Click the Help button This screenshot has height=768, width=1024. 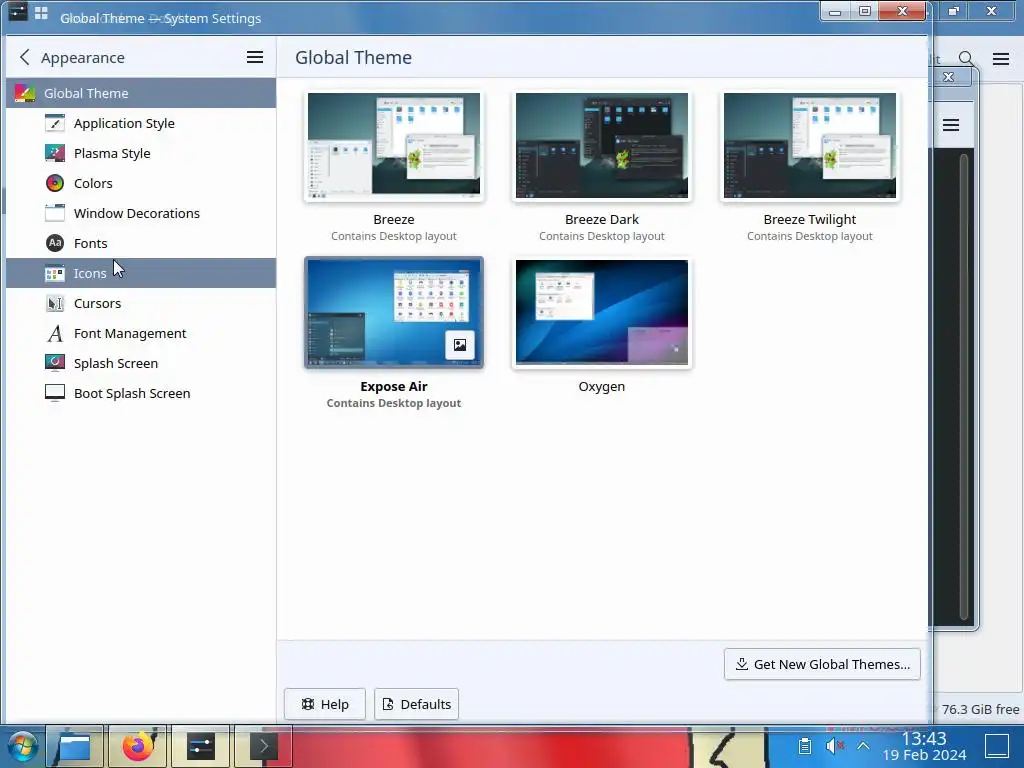coord(325,704)
